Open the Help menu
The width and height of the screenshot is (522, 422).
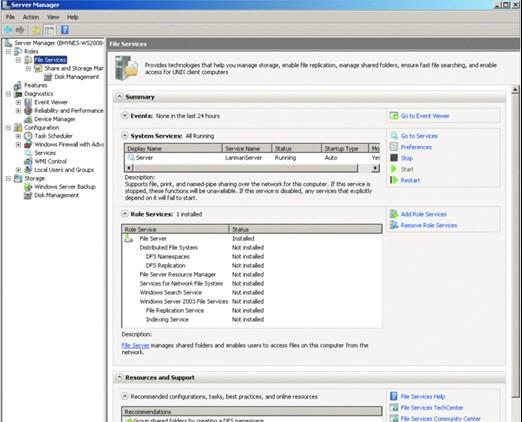[x=72, y=17]
